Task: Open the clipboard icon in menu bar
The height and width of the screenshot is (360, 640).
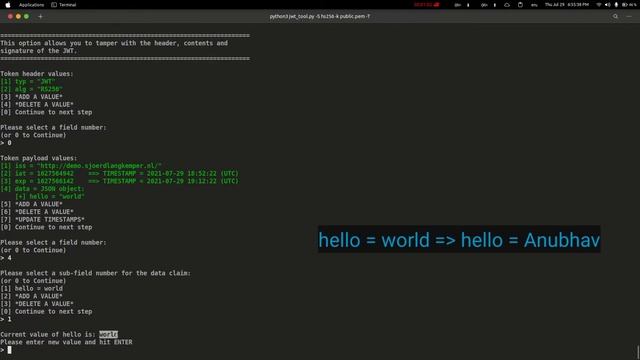Action: click(520, 5)
